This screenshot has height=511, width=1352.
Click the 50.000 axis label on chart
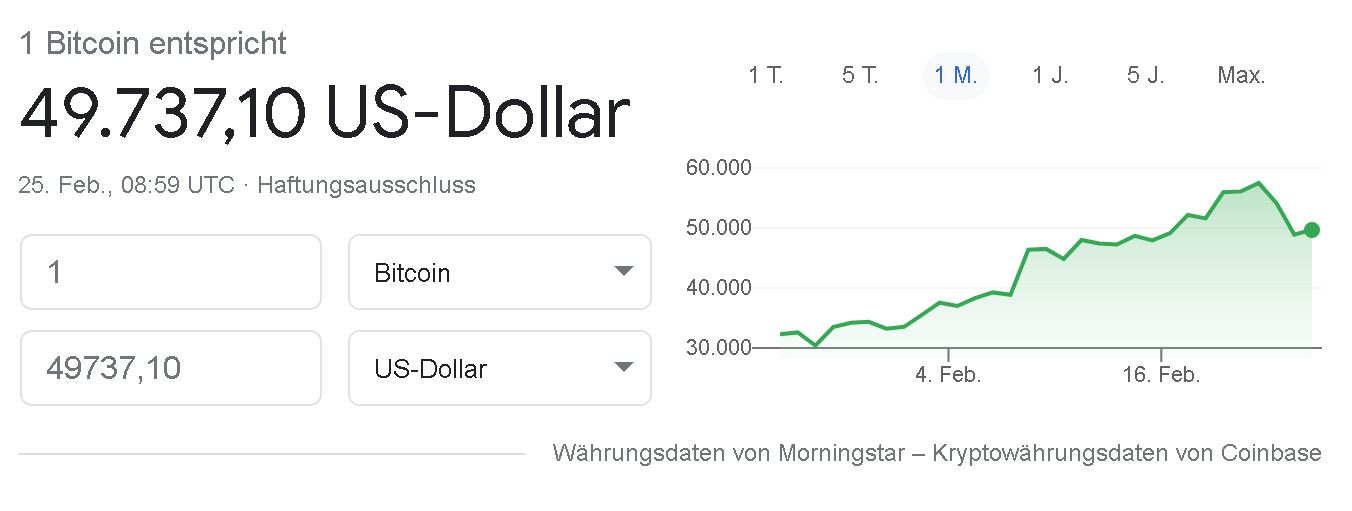pos(718,227)
